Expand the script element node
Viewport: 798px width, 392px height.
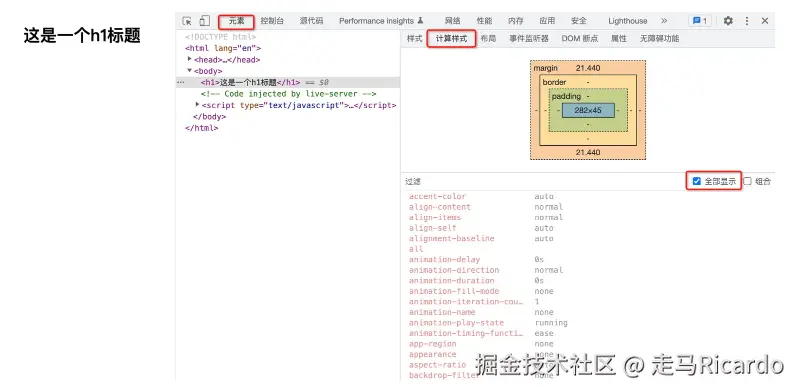point(197,105)
